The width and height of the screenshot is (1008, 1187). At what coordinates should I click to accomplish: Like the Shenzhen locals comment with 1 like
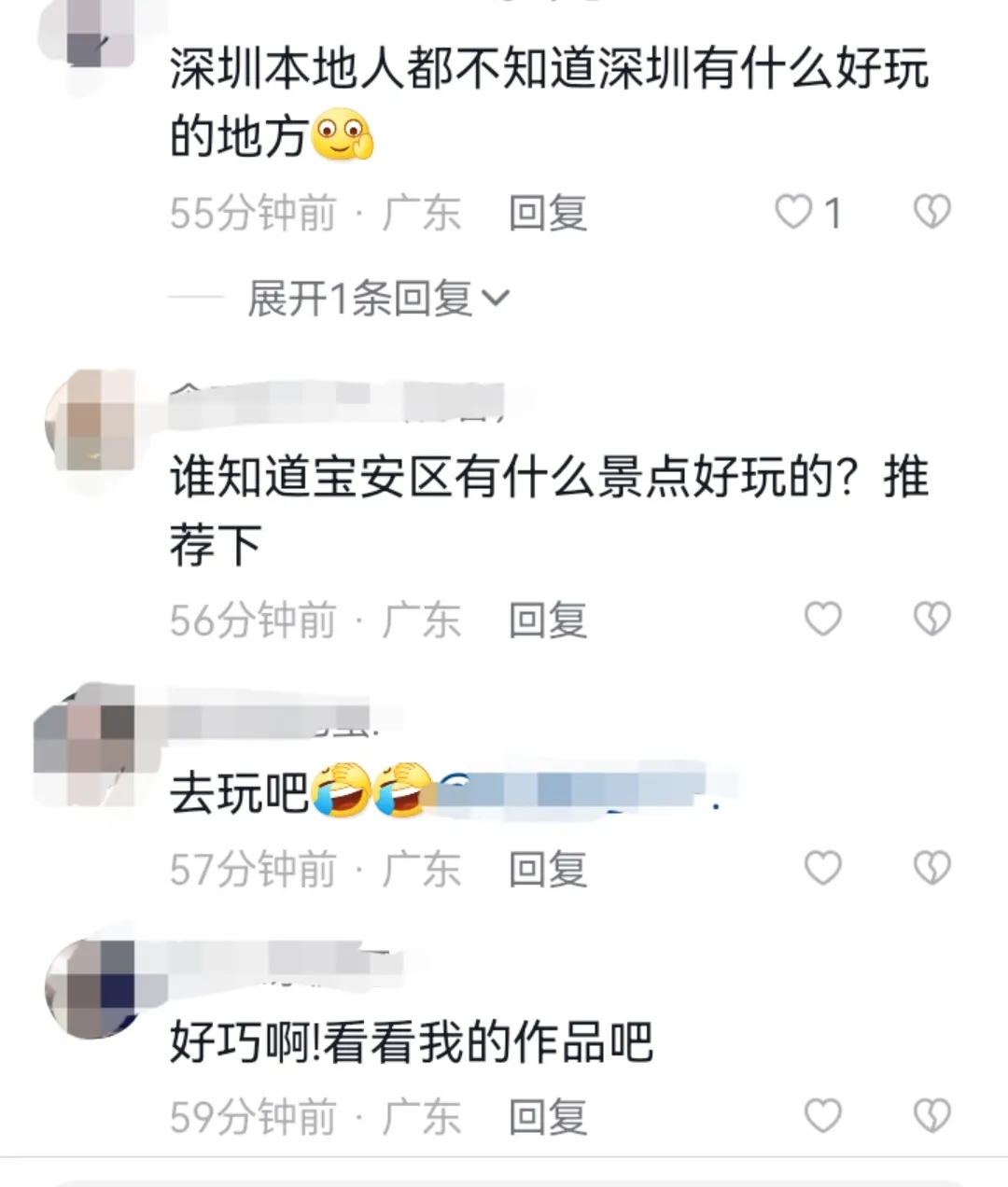[x=794, y=213]
